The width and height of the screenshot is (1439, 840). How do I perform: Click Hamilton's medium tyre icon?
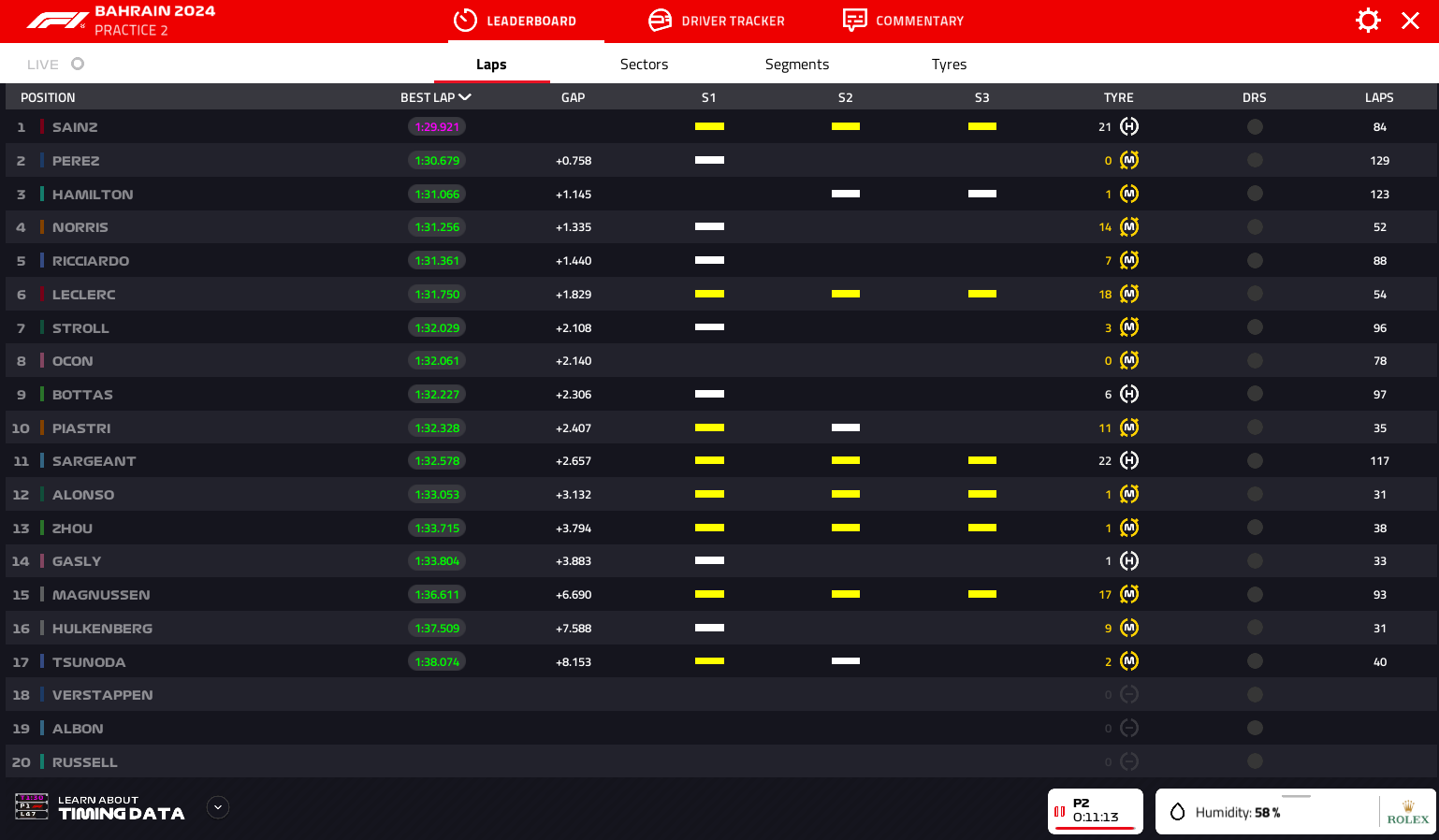tap(1129, 194)
